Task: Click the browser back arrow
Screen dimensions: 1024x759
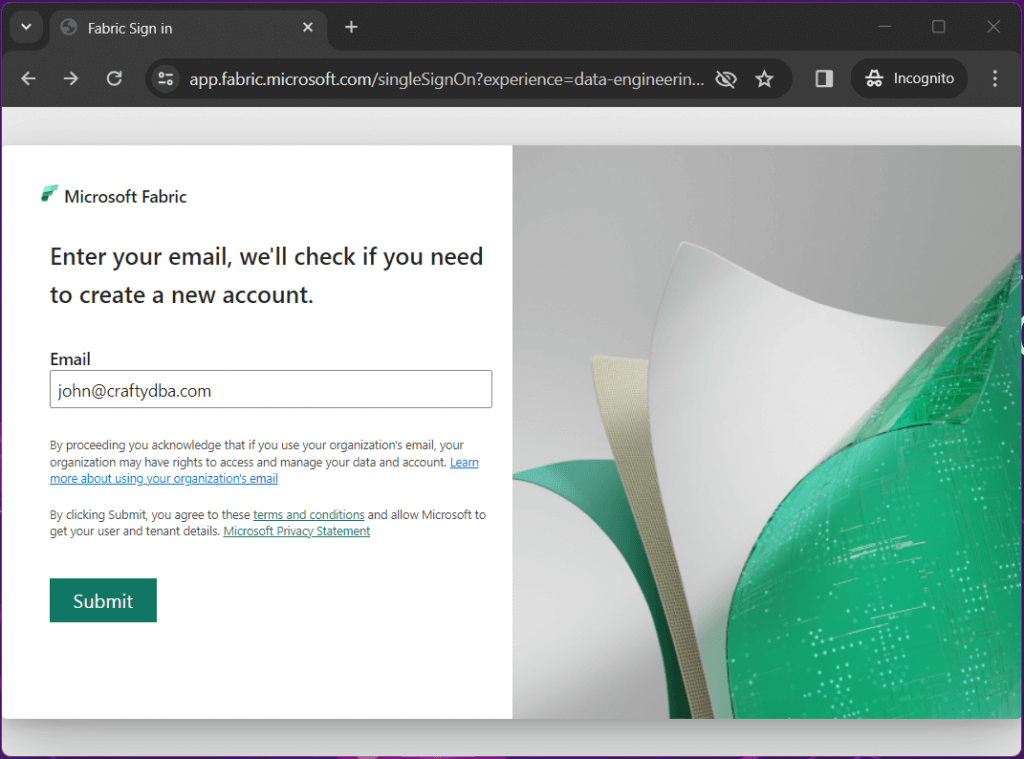Action: 28,79
